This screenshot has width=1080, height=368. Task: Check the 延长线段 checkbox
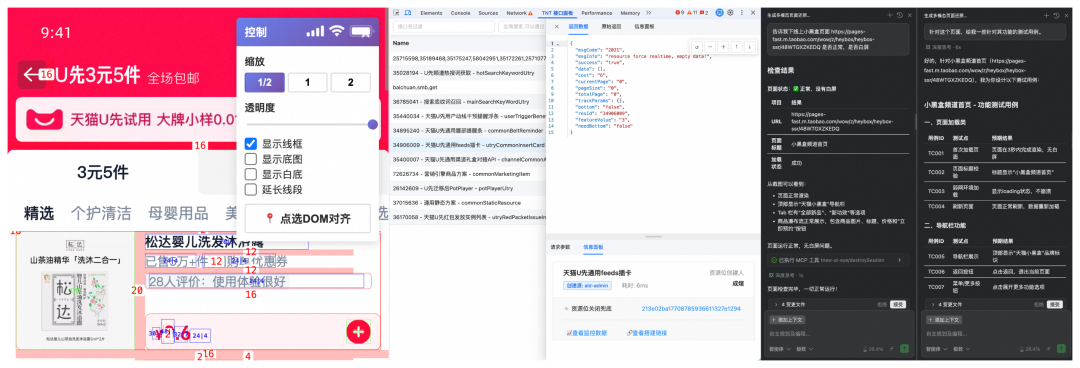pyautogui.click(x=251, y=190)
